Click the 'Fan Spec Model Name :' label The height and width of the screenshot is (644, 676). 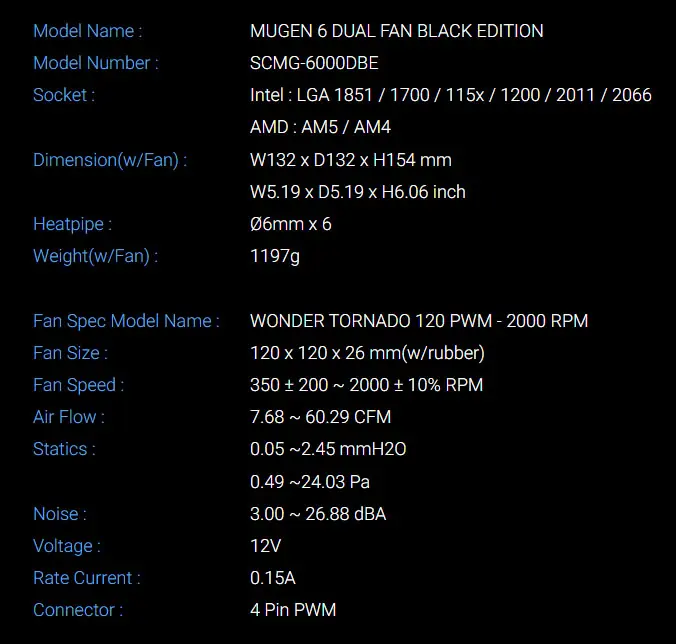[x=127, y=321]
